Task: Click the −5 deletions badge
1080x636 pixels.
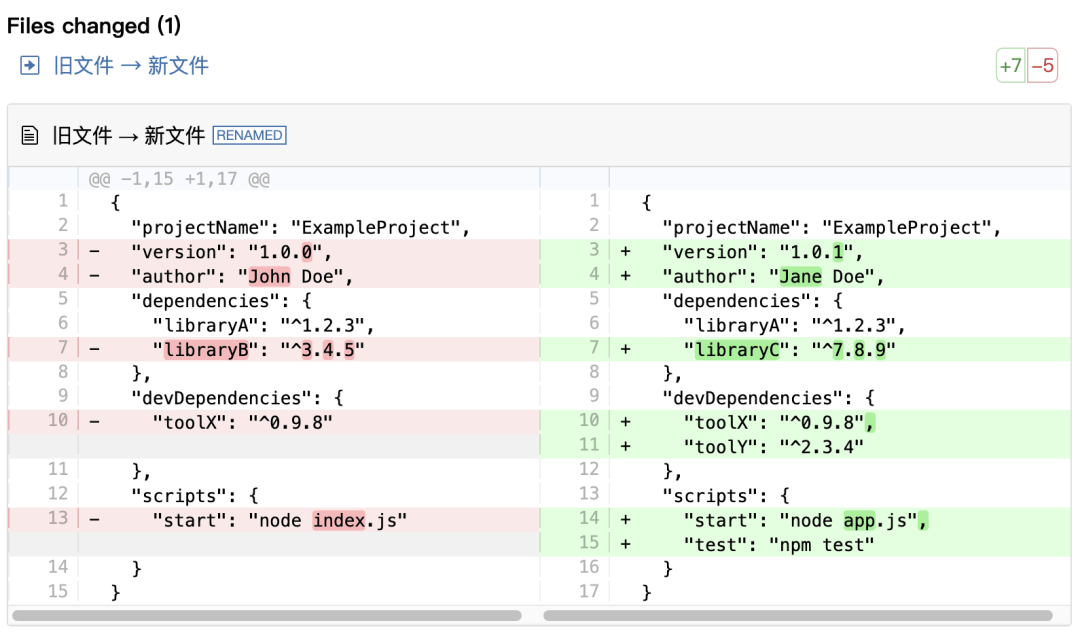Action: click(x=1042, y=66)
